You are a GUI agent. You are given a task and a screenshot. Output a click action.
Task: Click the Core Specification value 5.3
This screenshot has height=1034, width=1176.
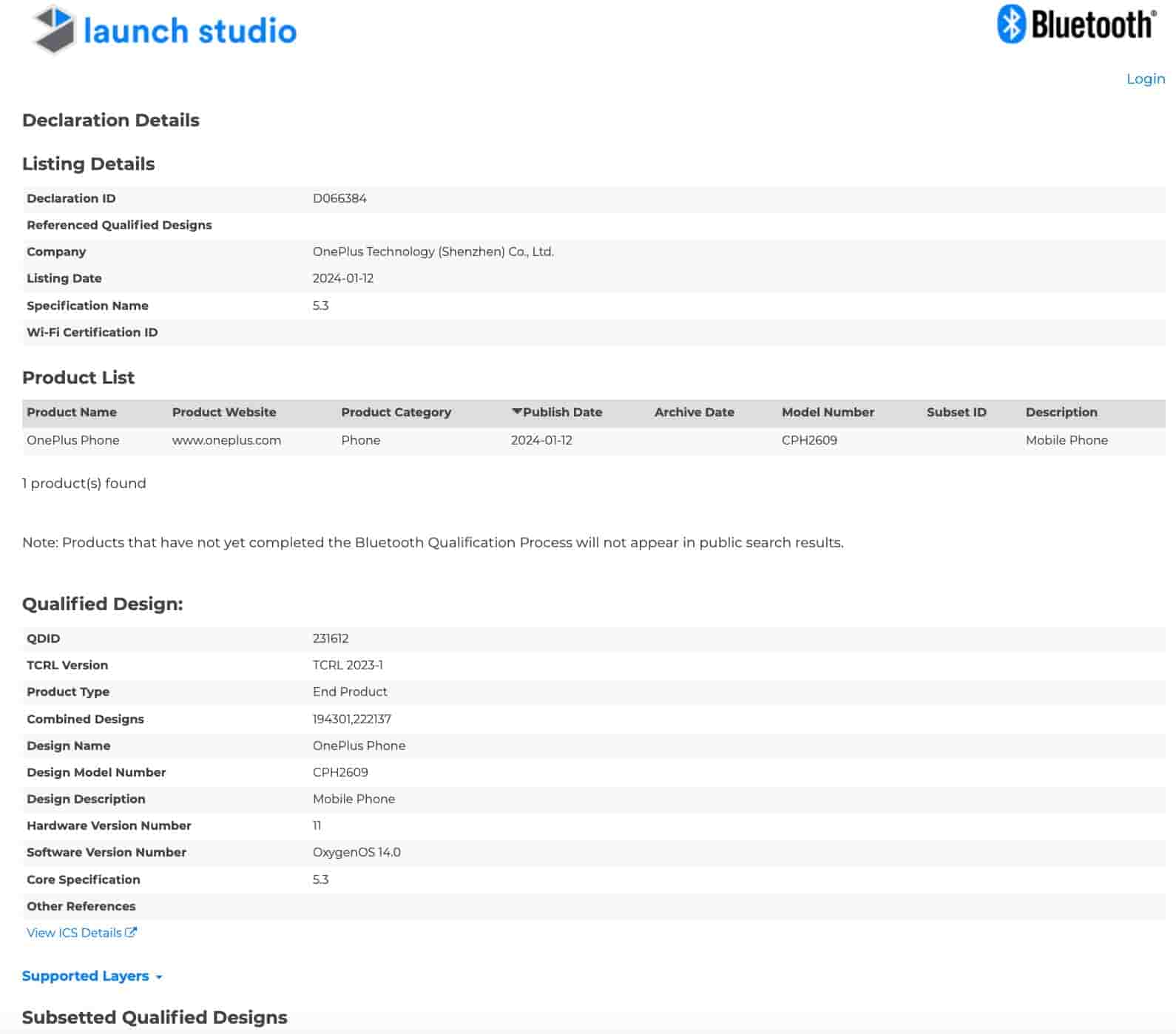tap(320, 879)
